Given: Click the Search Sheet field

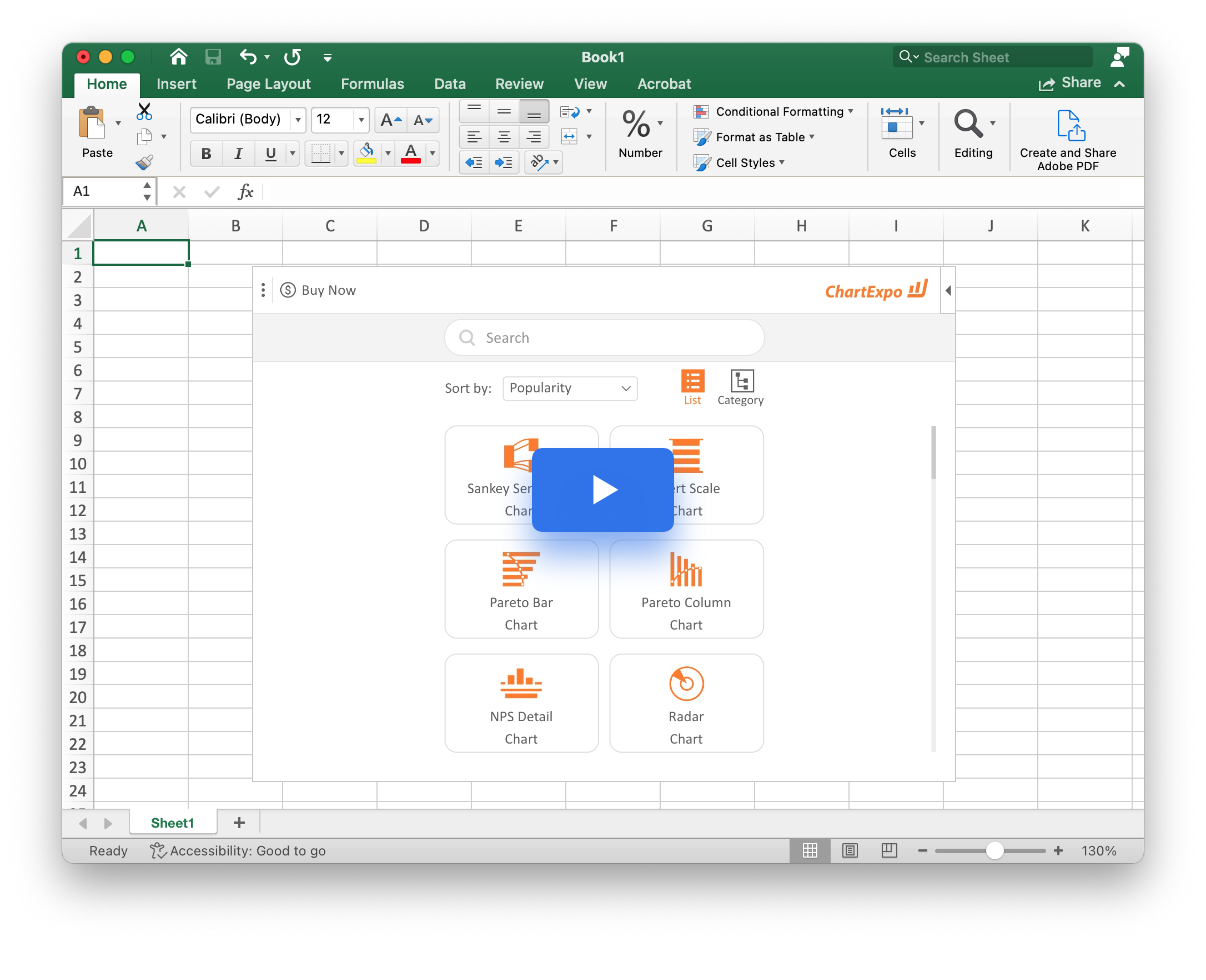Looking at the screenshot, I should (x=993, y=57).
